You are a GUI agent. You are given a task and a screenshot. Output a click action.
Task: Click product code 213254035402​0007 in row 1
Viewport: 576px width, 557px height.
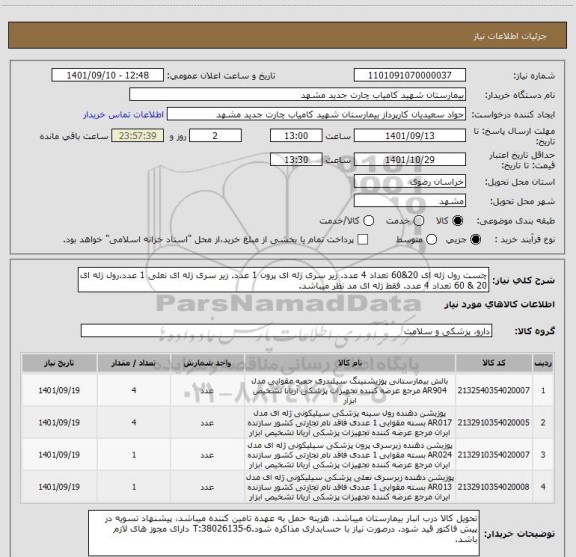493,390
